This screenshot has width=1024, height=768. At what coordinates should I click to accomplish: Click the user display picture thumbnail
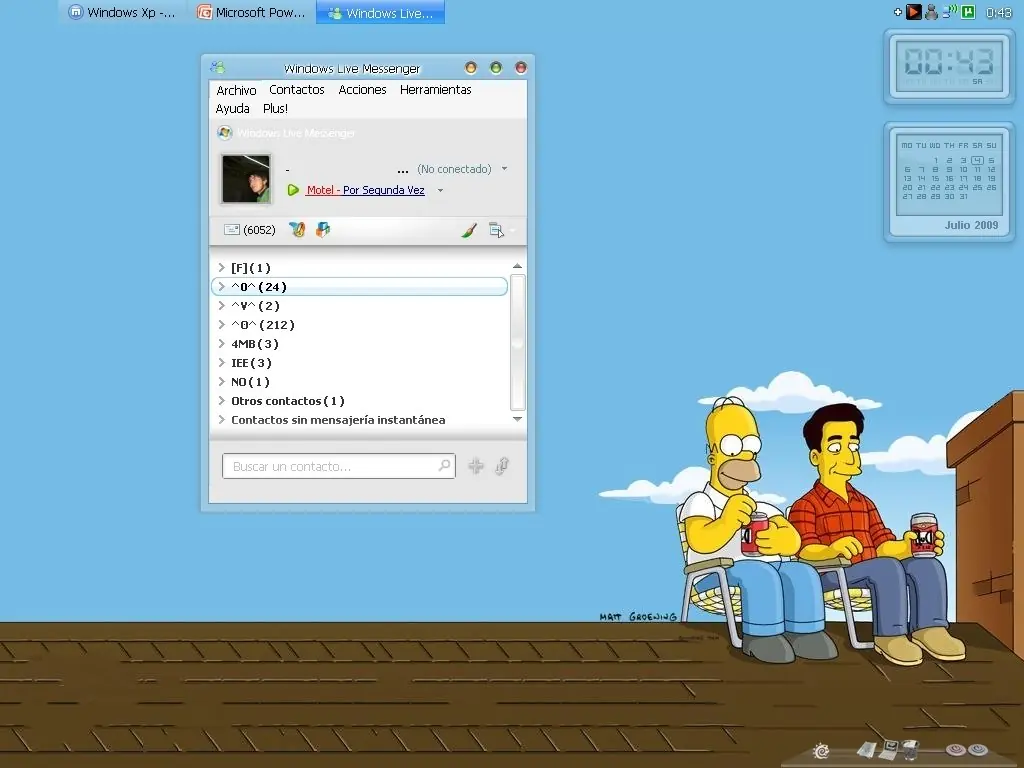pyautogui.click(x=246, y=179)
